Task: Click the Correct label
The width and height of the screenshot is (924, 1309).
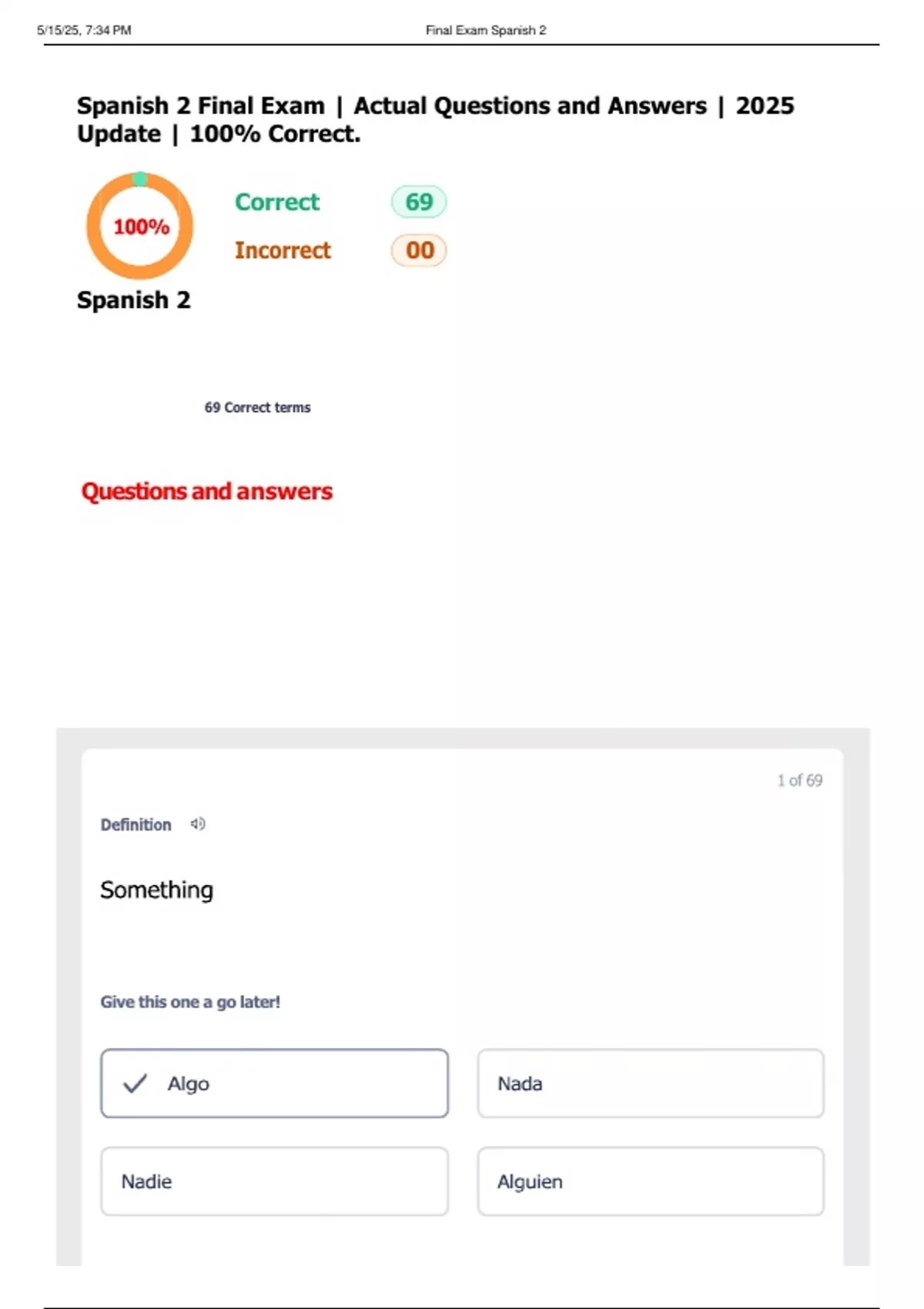Action: click(277, 202)
